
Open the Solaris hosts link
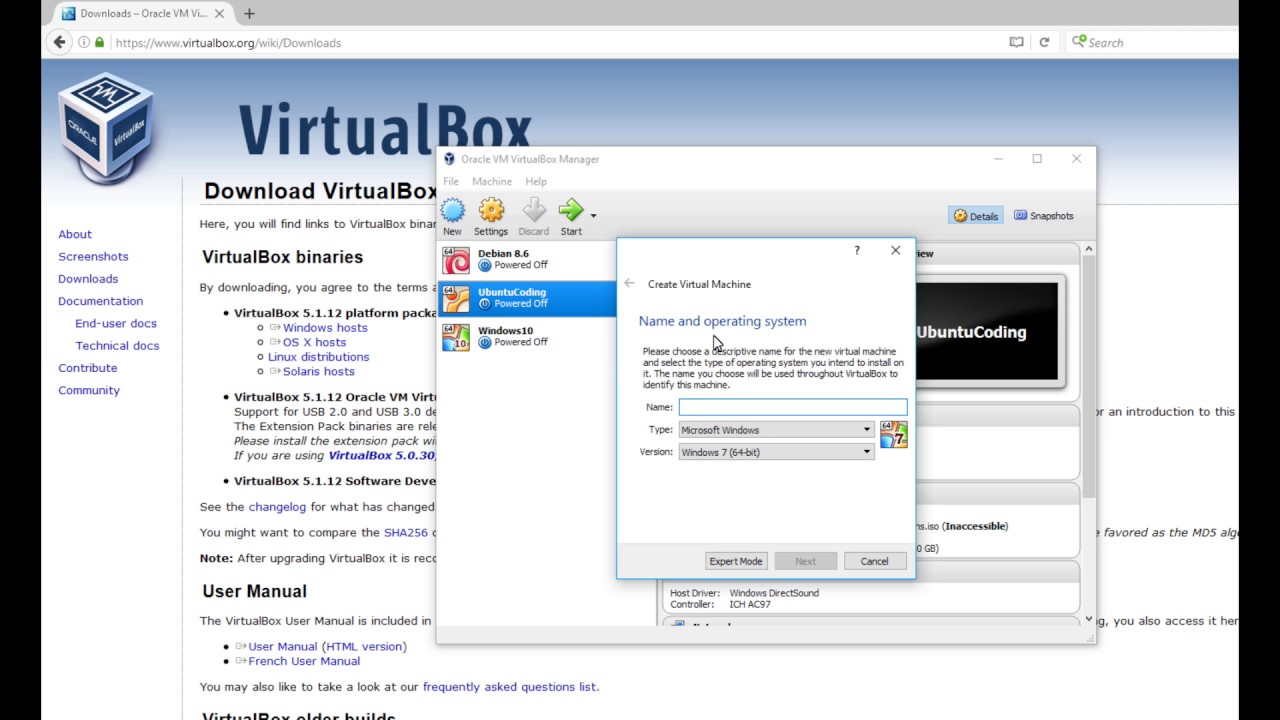(318, 371)
